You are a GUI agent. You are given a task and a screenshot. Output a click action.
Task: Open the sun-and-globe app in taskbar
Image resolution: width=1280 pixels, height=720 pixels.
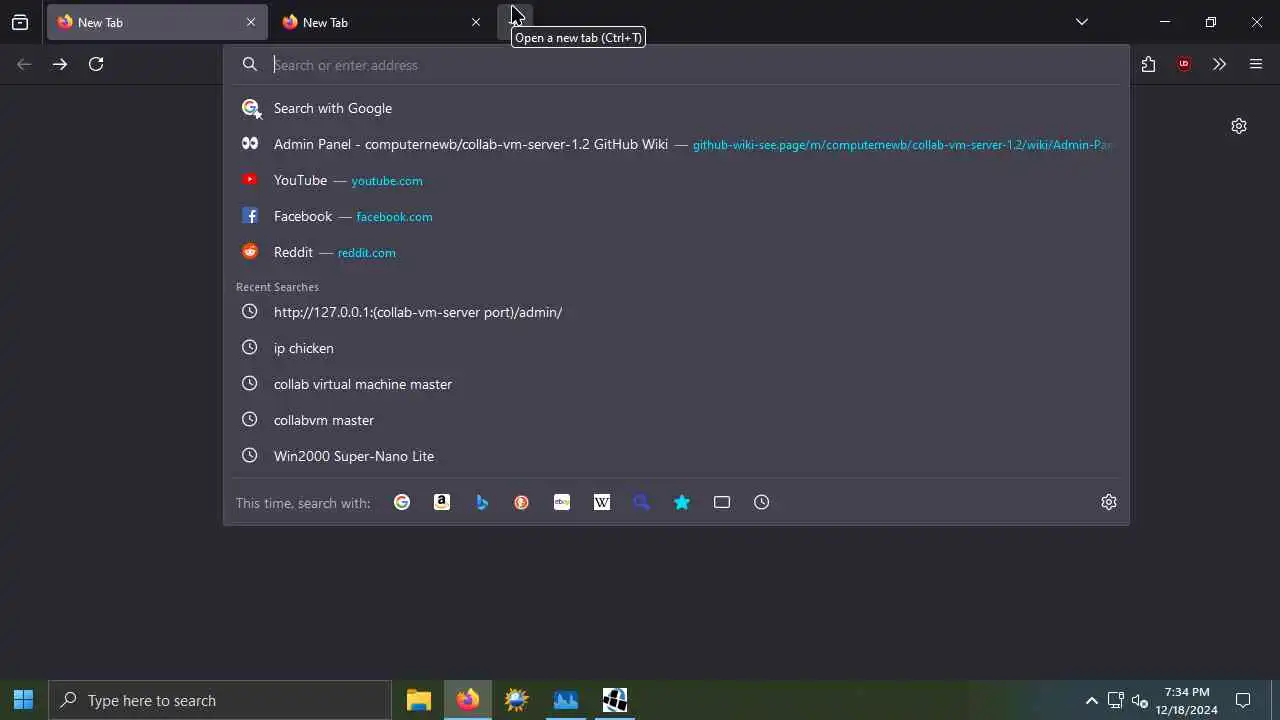(517, 700)
